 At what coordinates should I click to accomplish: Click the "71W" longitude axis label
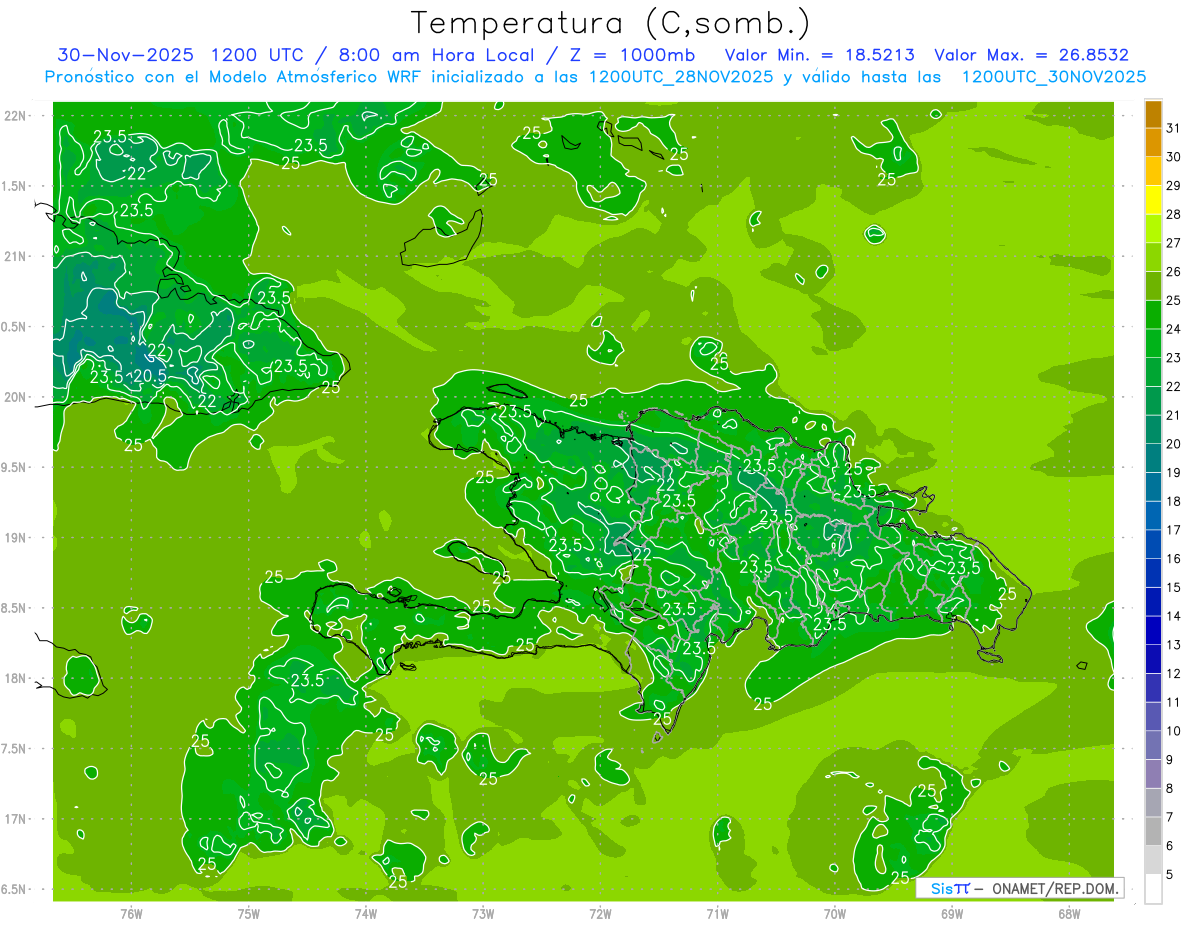(717, 914)
